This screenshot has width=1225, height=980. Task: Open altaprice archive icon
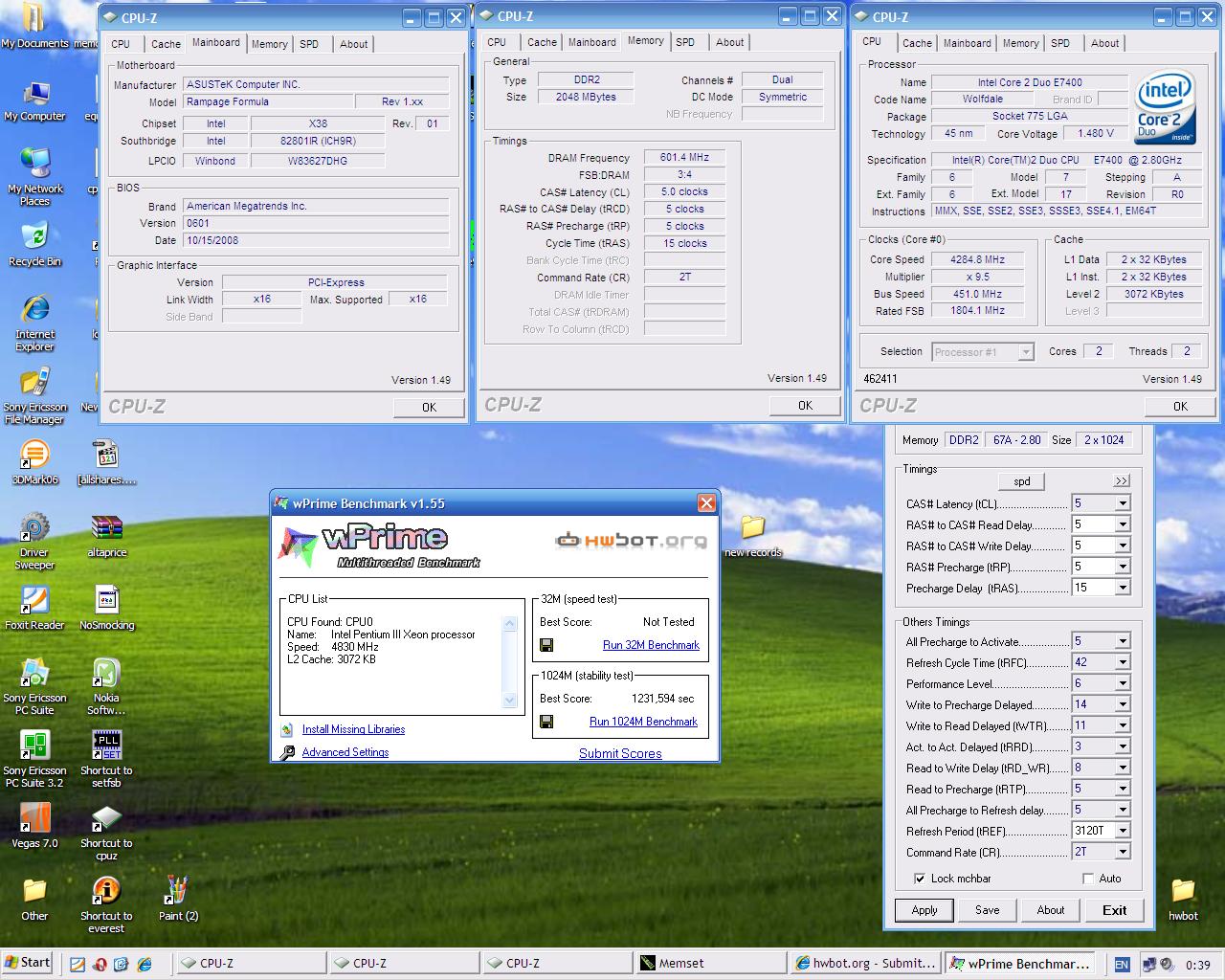click(x=106, y=535)
